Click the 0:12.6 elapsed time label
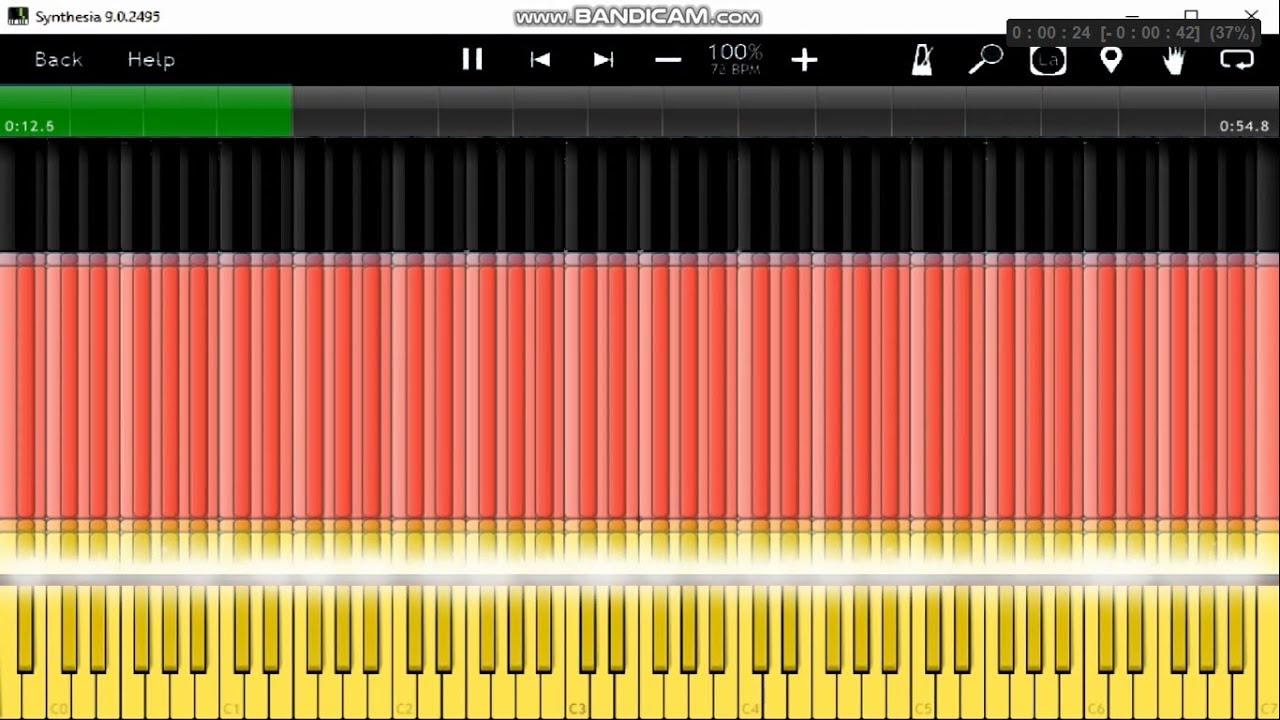 pyautogui.click(x=30, y=126)
